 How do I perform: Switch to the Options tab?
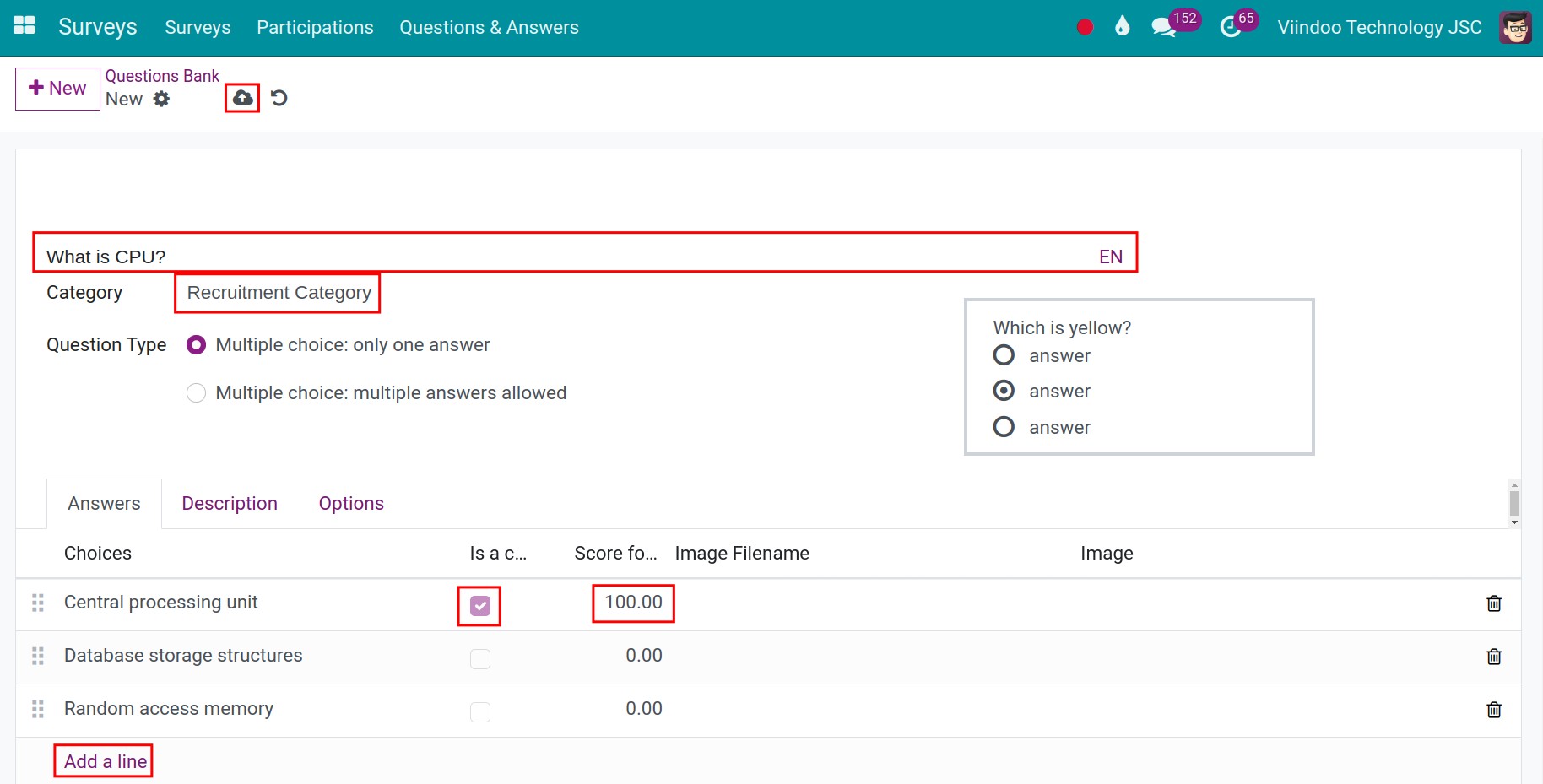(x=351, y=504)
